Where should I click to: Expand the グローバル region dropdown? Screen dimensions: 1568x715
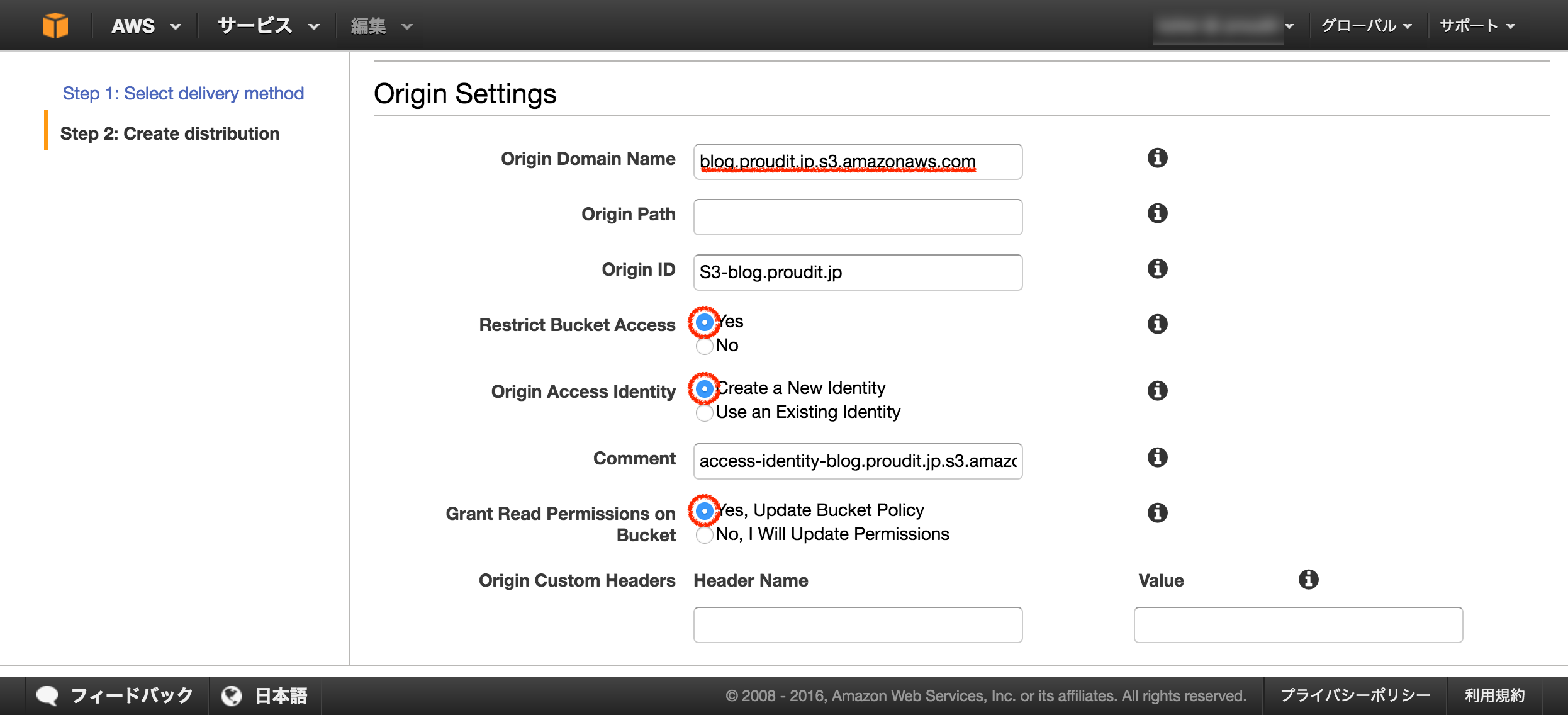(x=1366, y=26)
